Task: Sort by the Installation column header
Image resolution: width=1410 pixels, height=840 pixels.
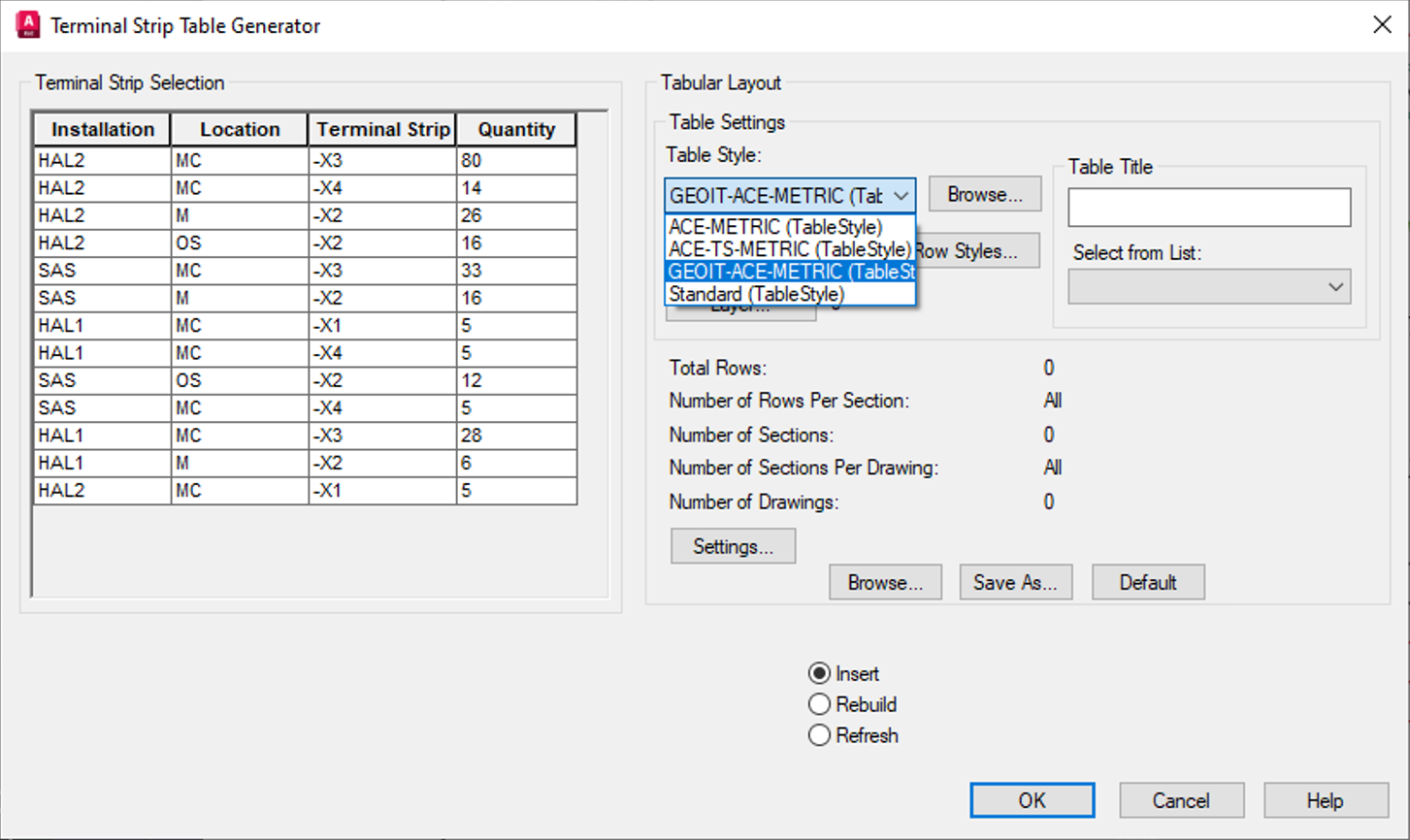Action: click(x=102, y=129)
